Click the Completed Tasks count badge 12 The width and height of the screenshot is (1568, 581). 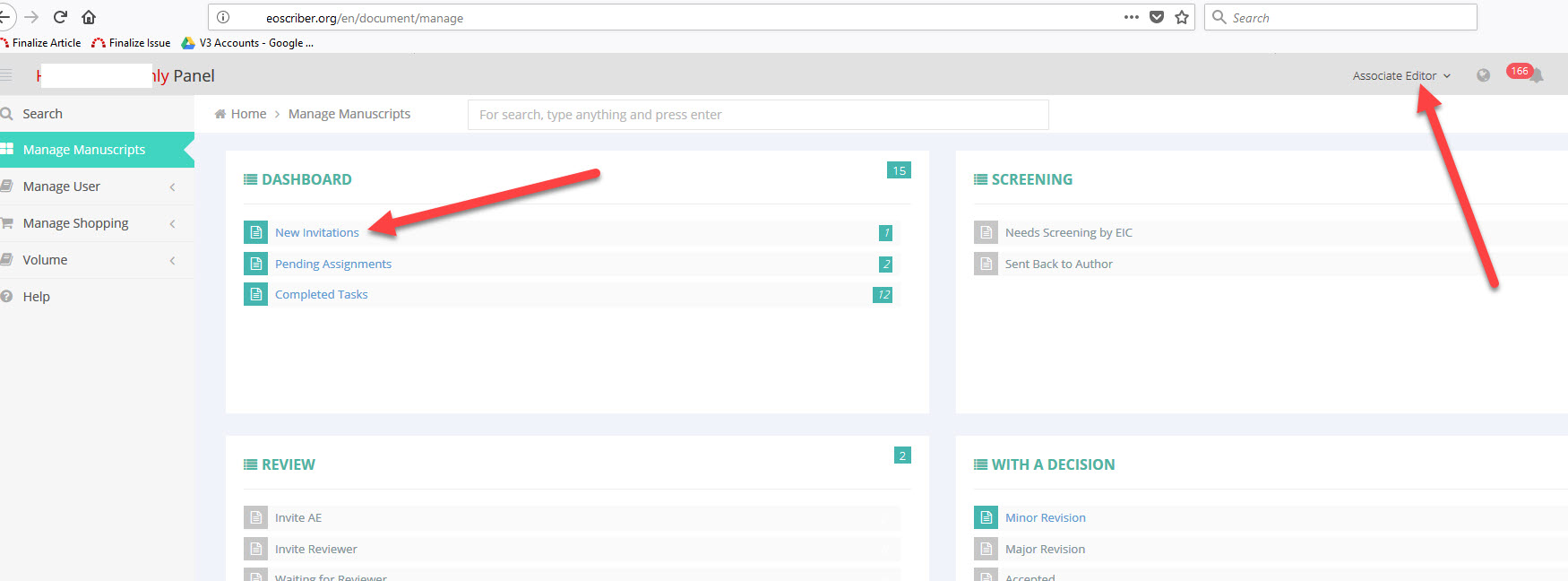coord(883,294)
